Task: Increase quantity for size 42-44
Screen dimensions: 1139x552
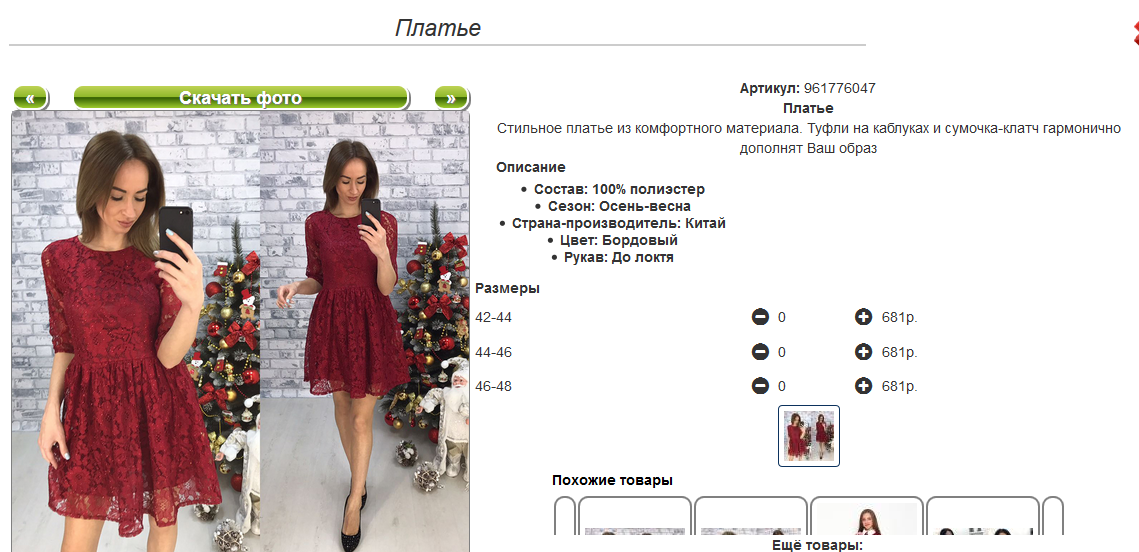Action: [x=863, y=317]
